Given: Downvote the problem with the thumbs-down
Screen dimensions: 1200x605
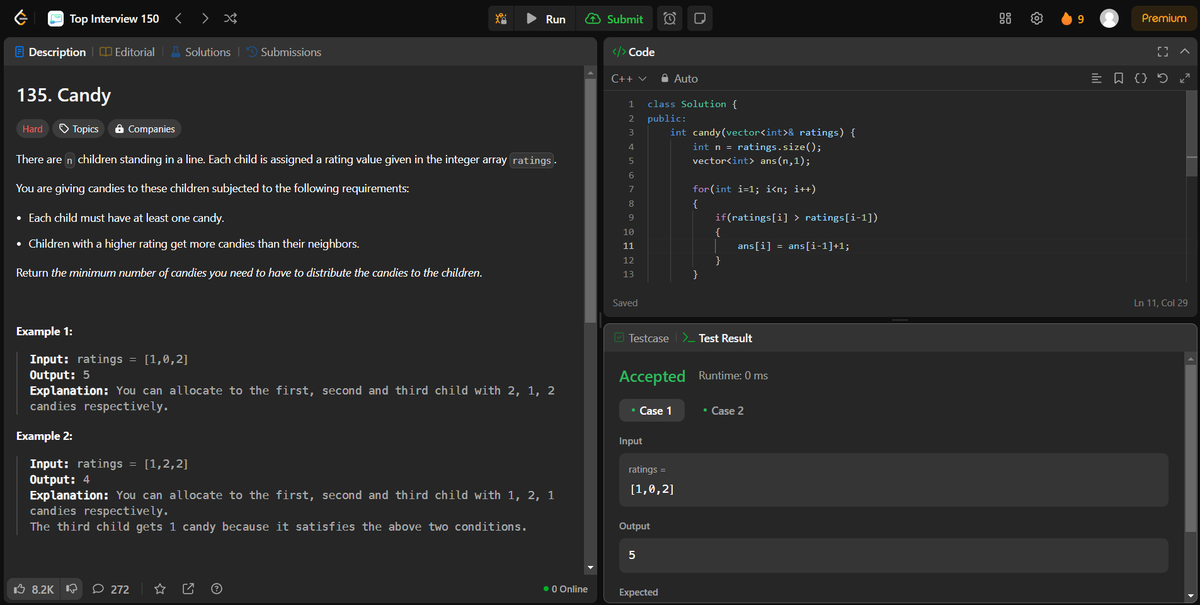Looking at the screenshot, I should point(71,589).
